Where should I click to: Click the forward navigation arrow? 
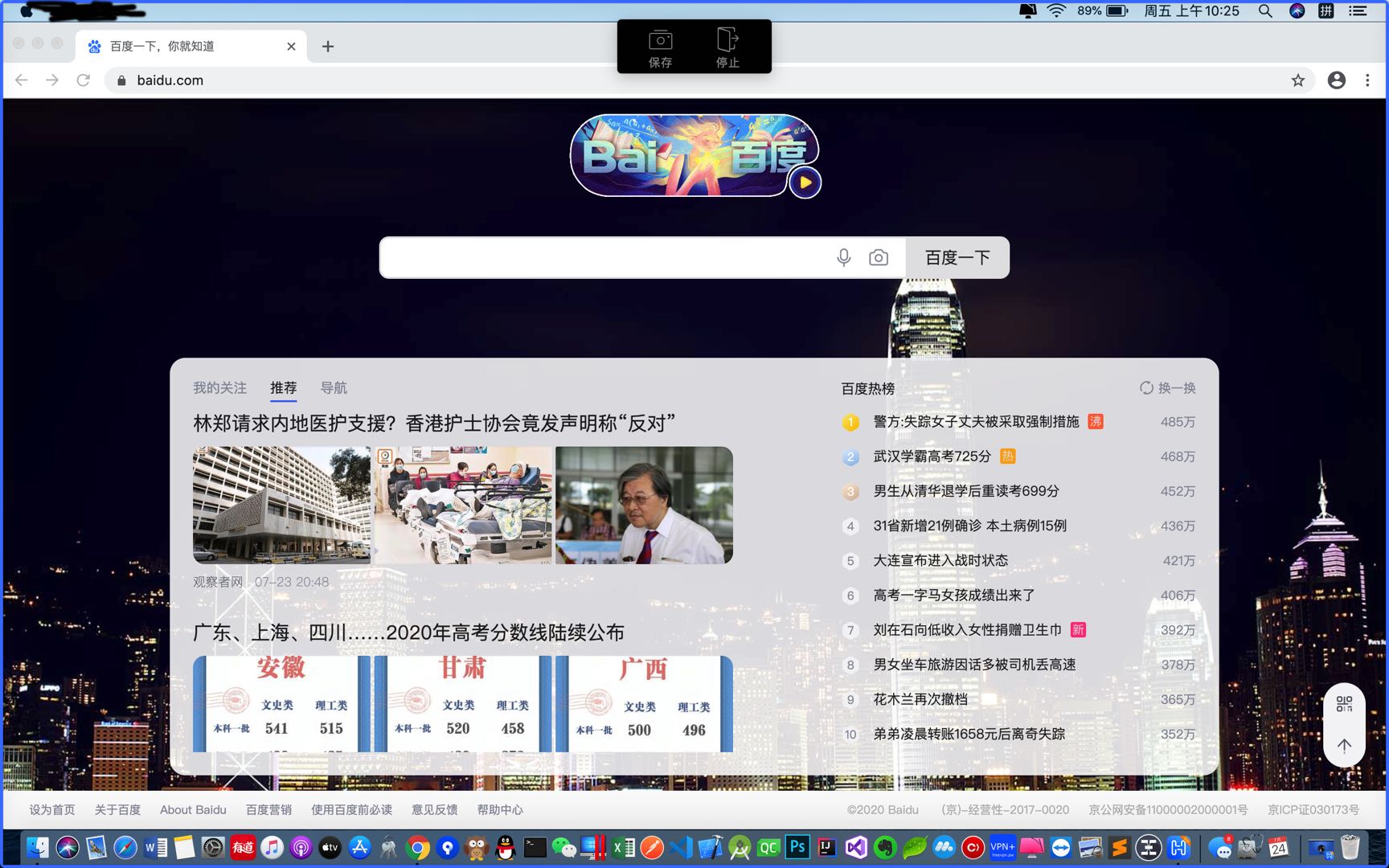coord(52,80)
